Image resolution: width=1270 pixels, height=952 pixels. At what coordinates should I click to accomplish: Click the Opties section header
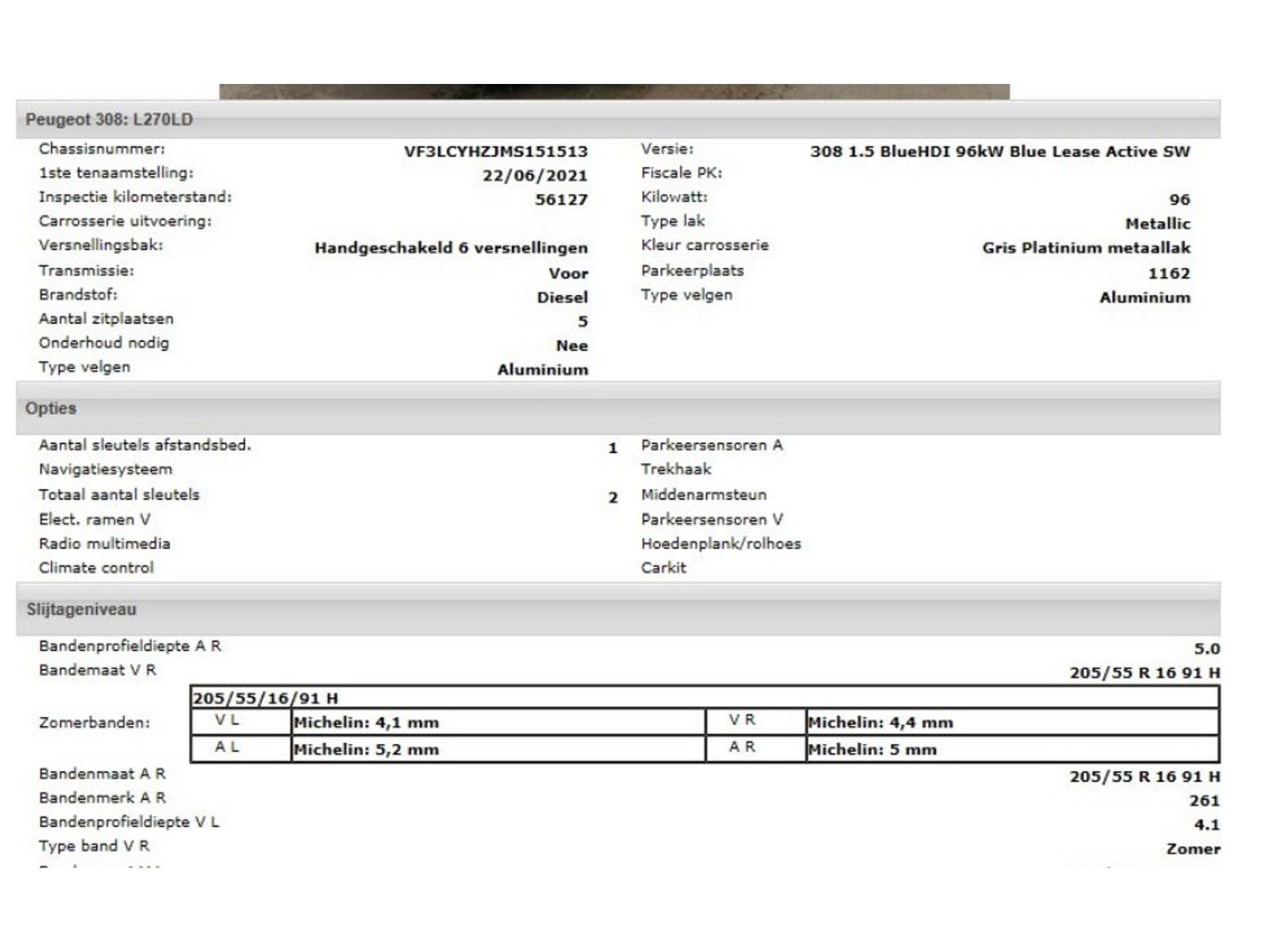click(618, 409)
